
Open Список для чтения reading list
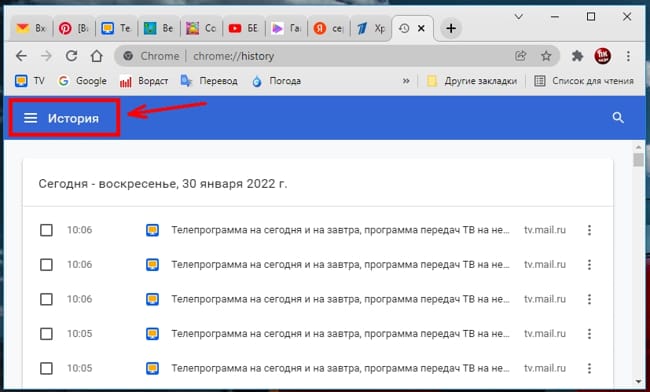coord(584,81)
